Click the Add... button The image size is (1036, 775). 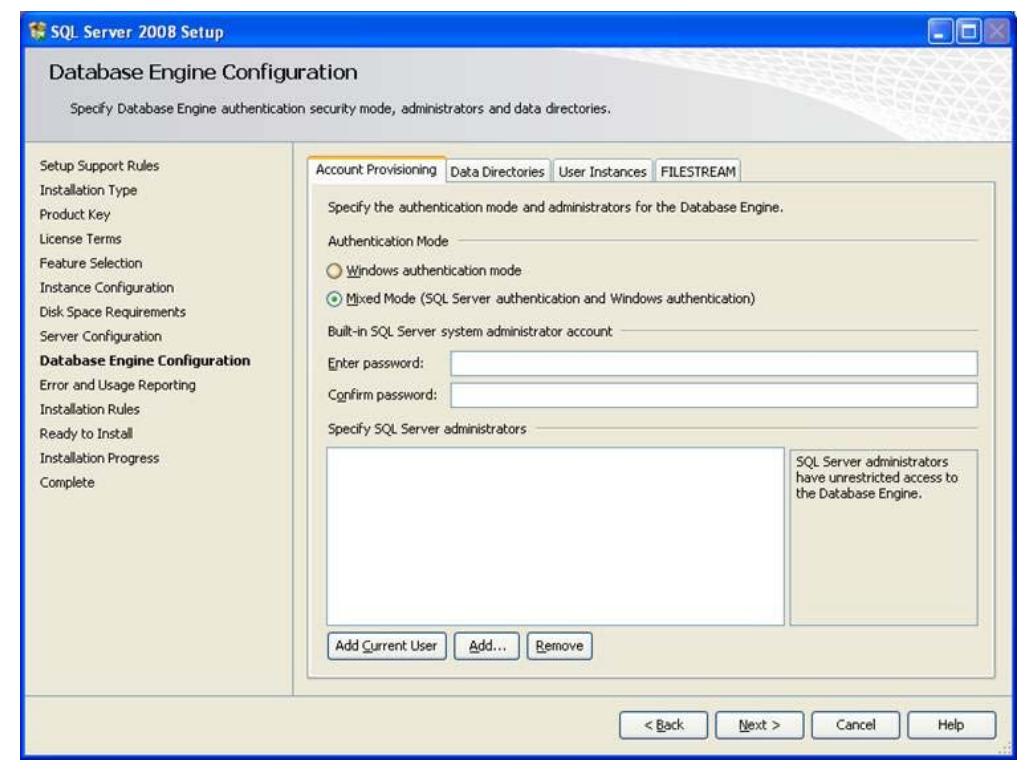(487, 646)
